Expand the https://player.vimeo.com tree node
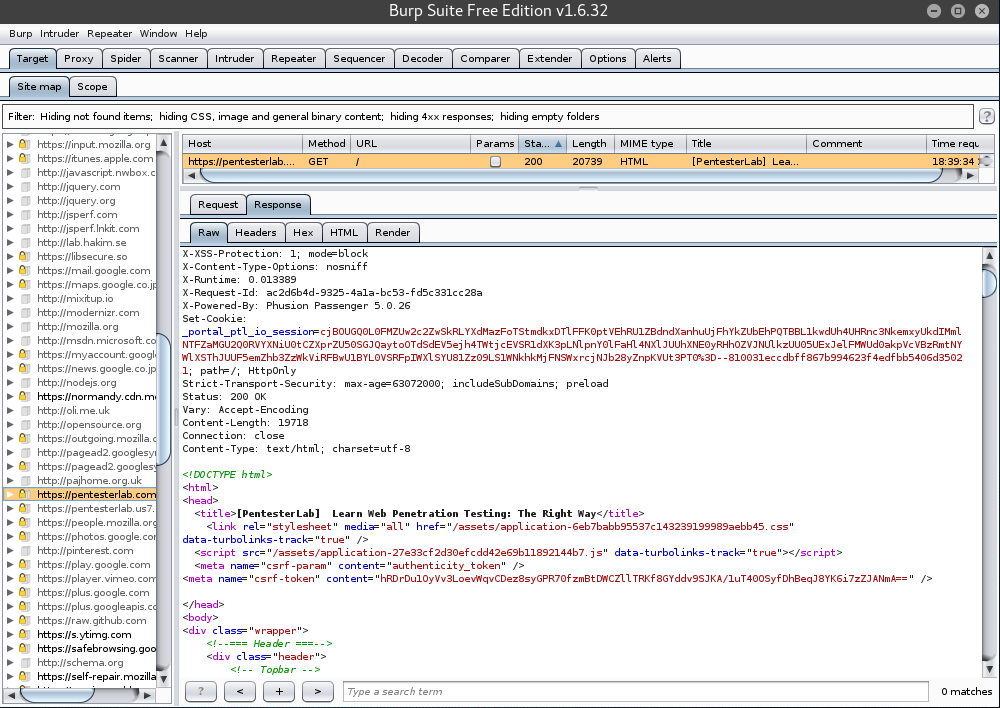1000x708 pixels. (x=10, y=579)
